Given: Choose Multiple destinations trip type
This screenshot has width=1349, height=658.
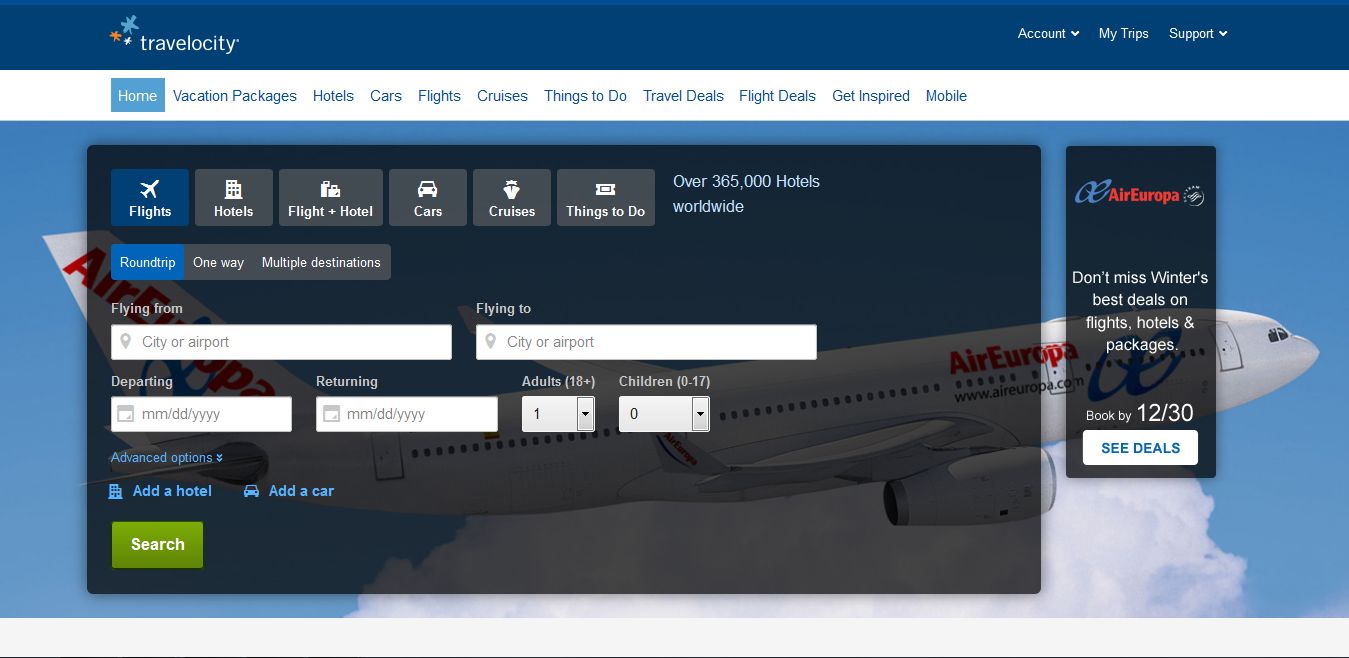Looking at the screenshot, I should click(x=321, y=262).
